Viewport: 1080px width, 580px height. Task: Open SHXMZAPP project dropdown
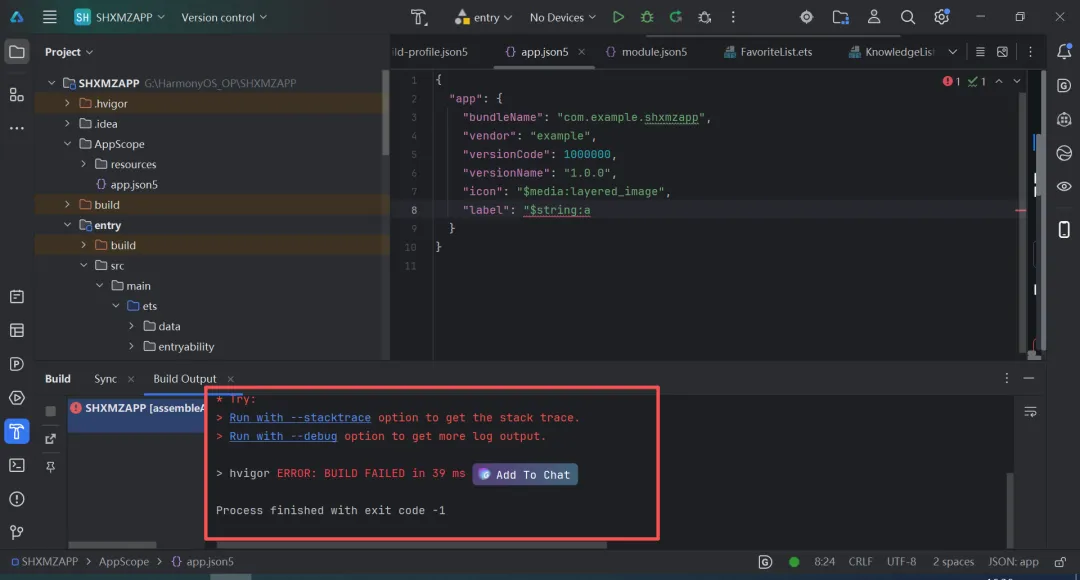120,17
